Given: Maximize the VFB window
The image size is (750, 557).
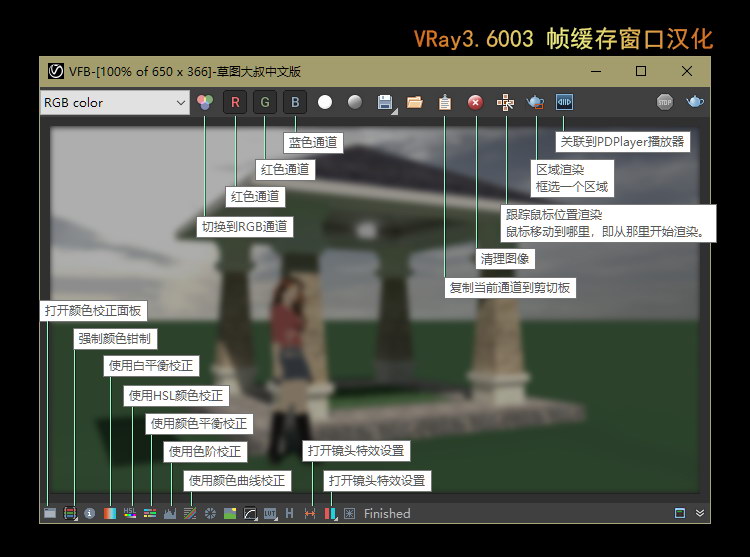Looking at the screenshot, I should point(641,71).
